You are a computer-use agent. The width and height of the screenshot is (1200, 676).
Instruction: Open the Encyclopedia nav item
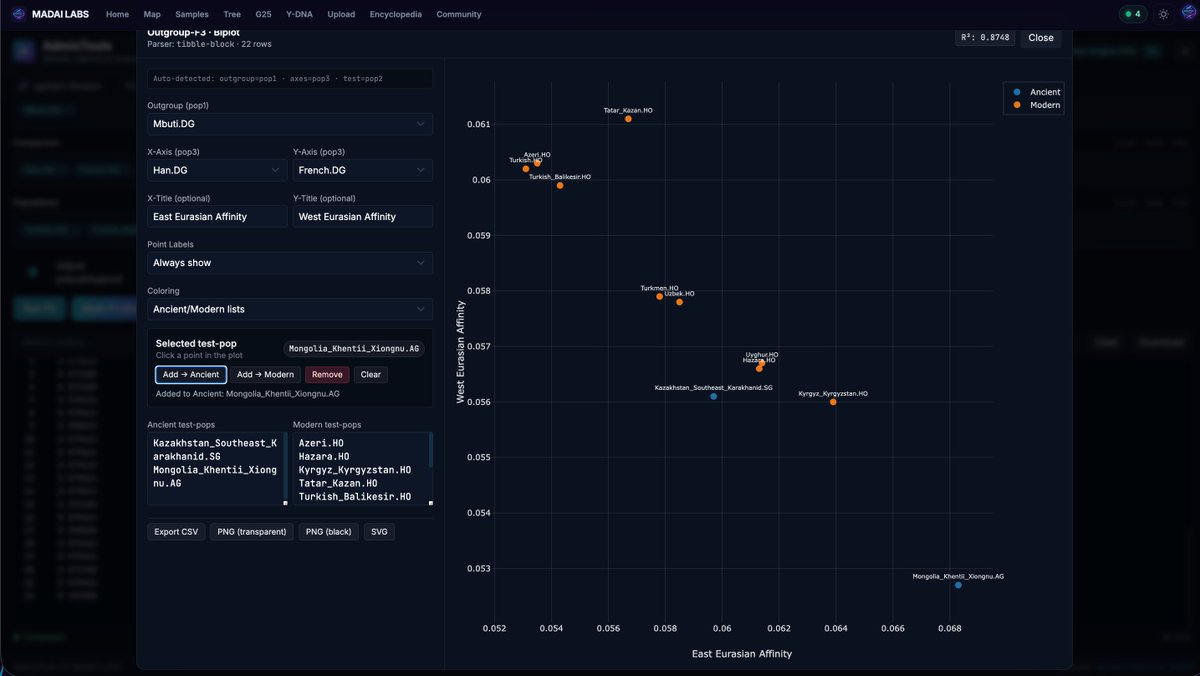click(395, 14)
